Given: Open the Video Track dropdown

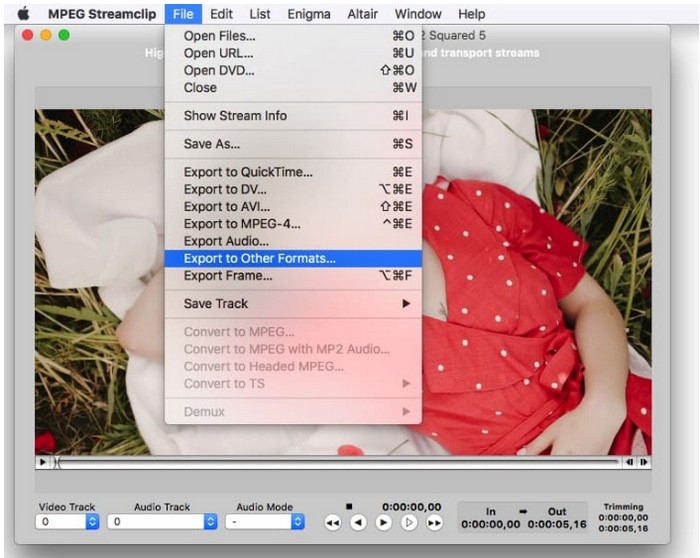Looking at the screenshot, I should click(67, 521).
